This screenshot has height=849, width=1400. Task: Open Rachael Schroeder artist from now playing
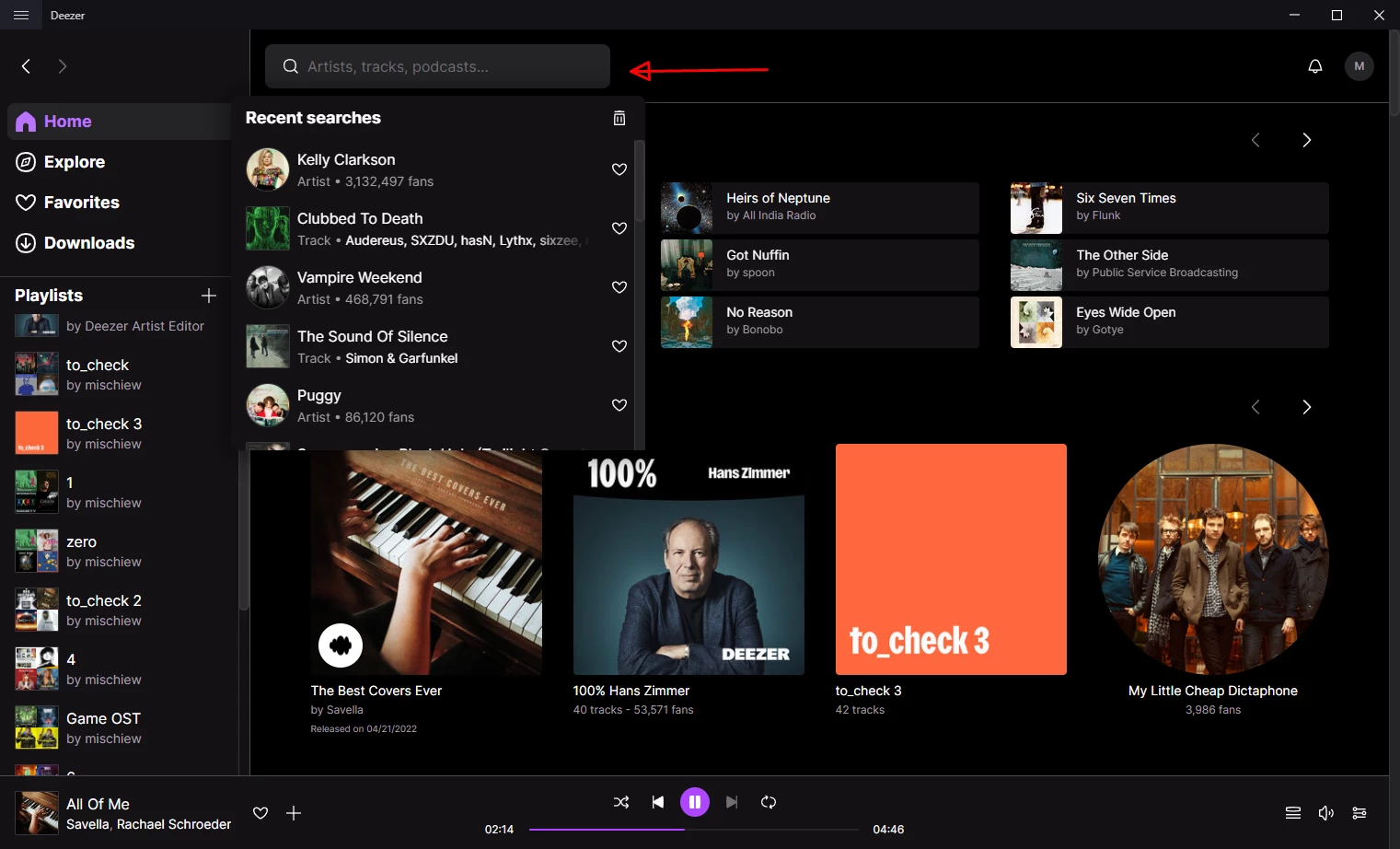pyautogui.click(x=174, y=825)
